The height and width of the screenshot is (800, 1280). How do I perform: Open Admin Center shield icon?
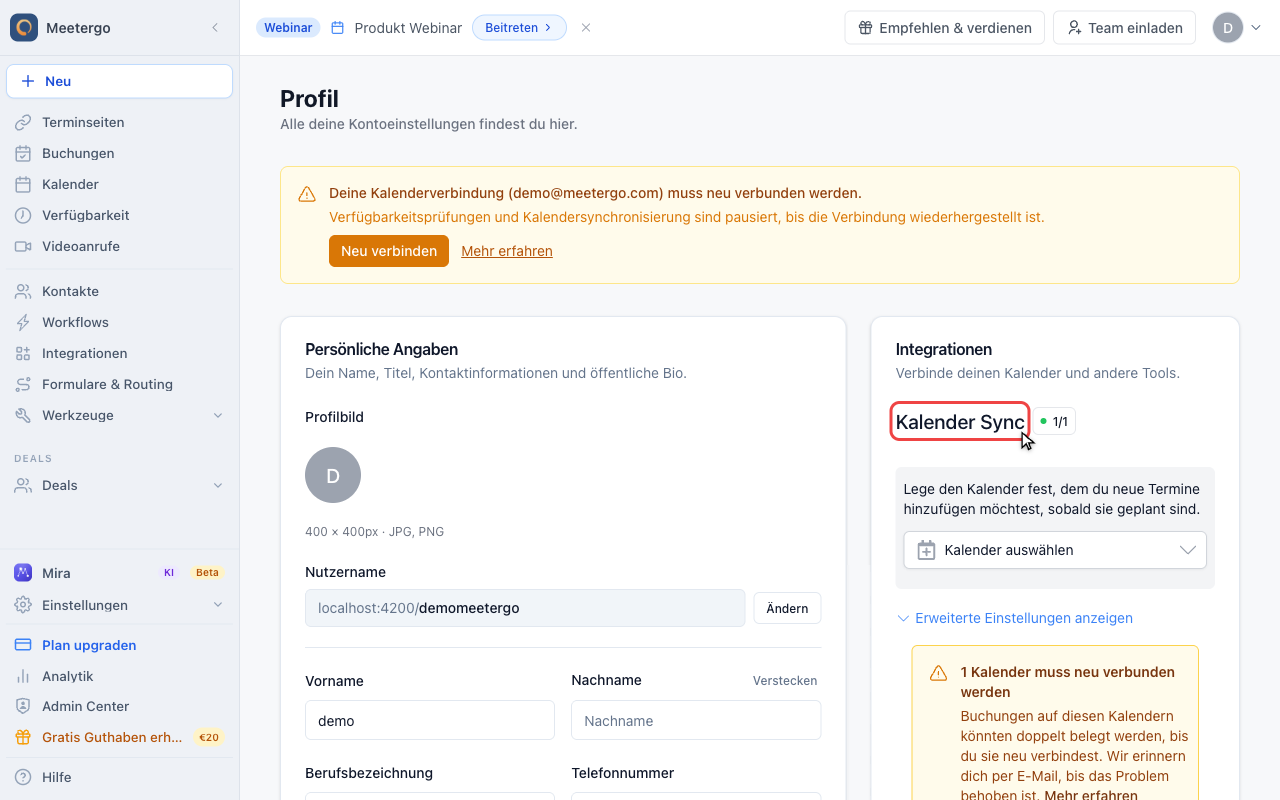23,707
